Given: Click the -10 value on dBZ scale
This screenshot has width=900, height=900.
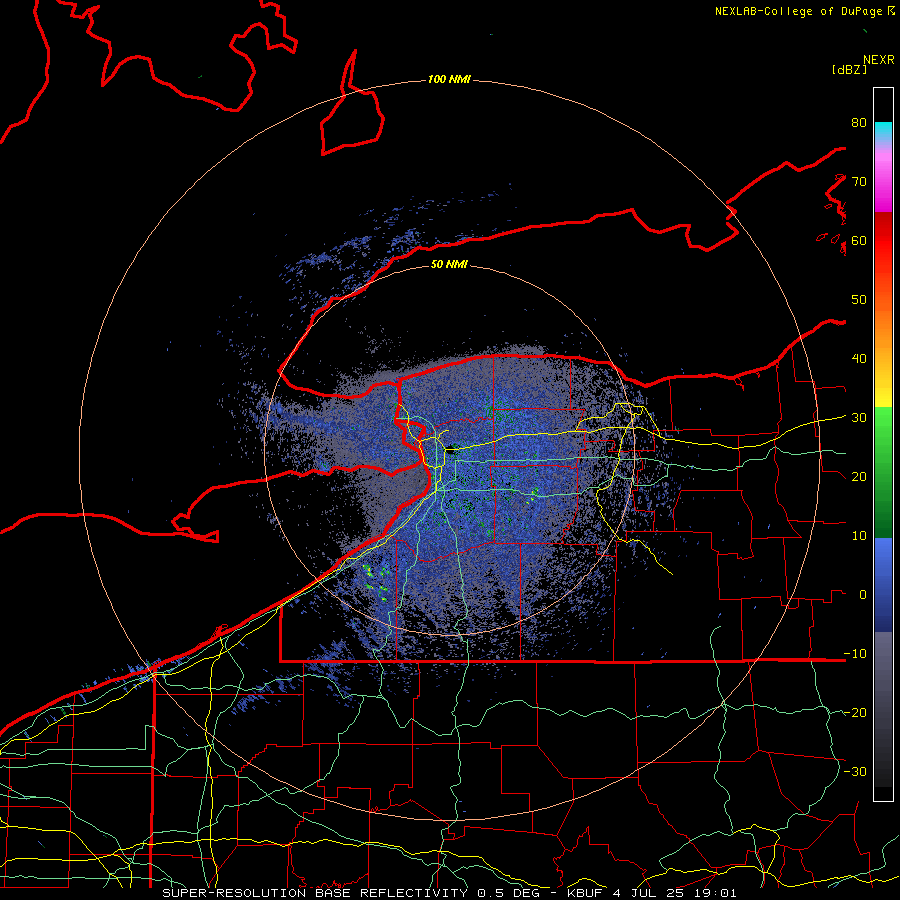Looking at the screenshot, I should [855, 654].
